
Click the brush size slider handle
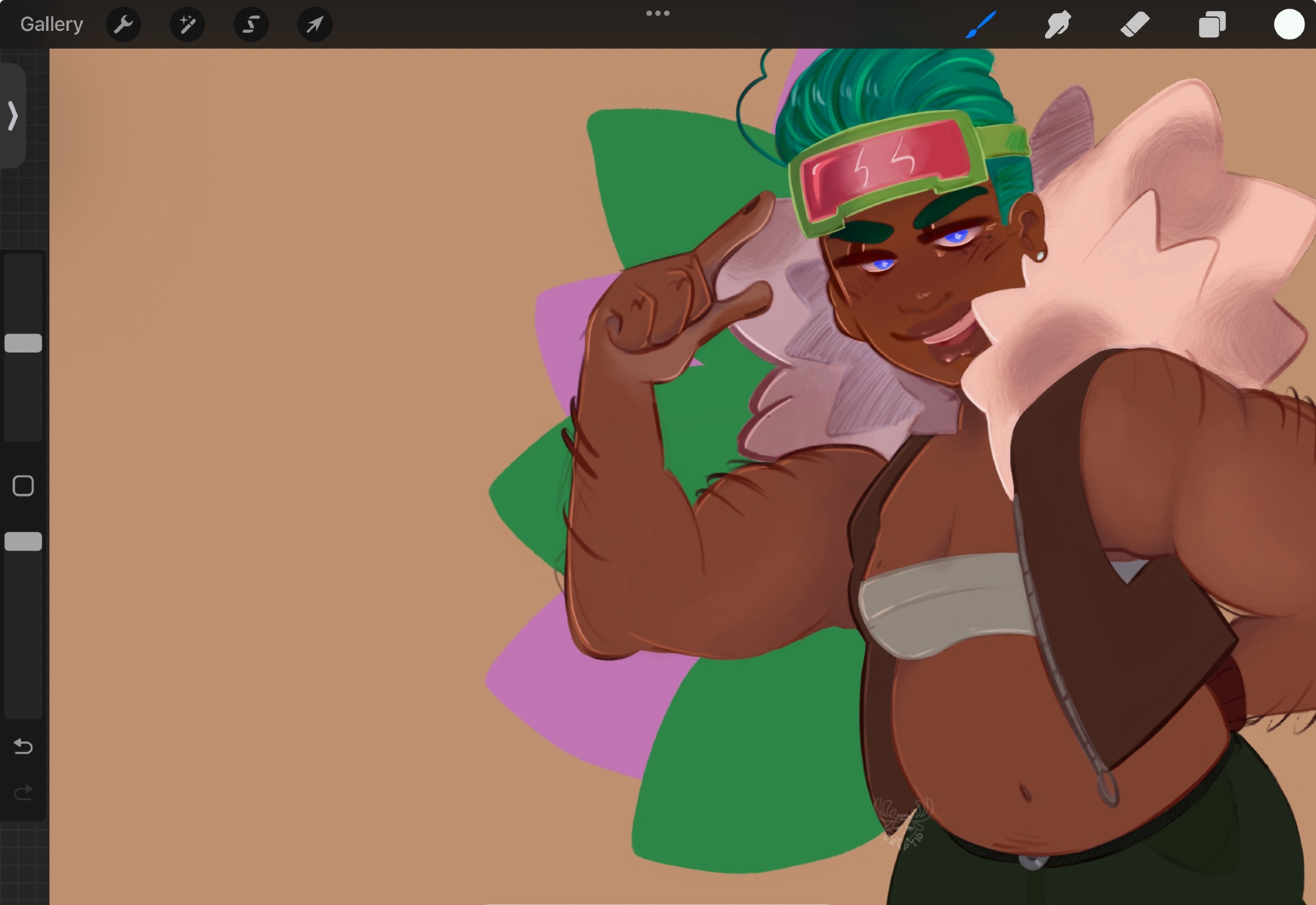click(x=23, y=343)
